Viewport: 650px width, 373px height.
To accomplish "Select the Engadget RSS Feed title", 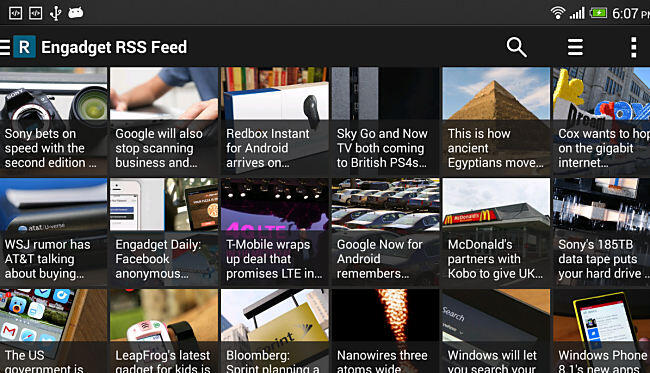I will point(114,47).
